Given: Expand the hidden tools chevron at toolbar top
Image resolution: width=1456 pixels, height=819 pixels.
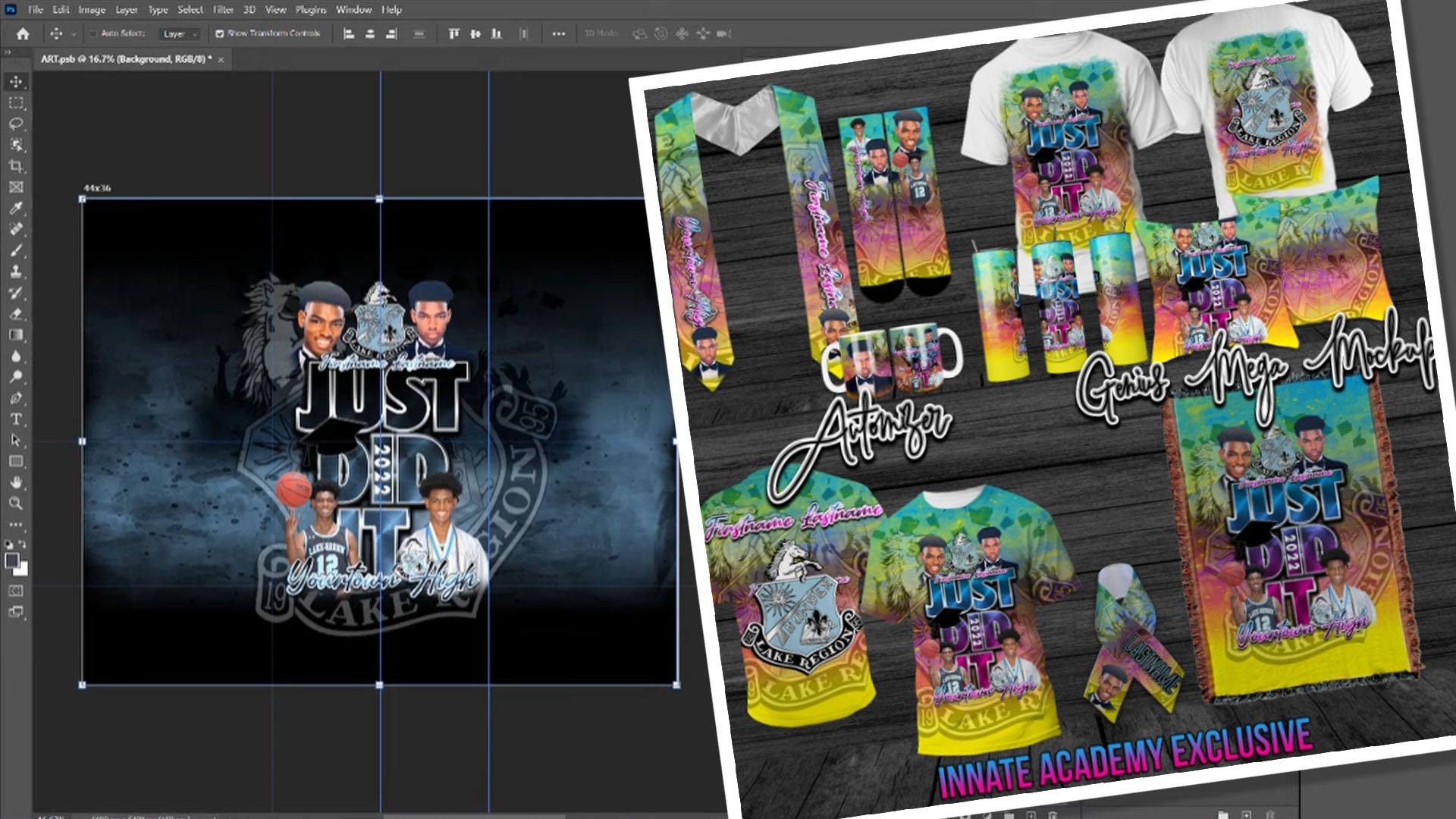Looking at the screenshot, I should (8, 52).
